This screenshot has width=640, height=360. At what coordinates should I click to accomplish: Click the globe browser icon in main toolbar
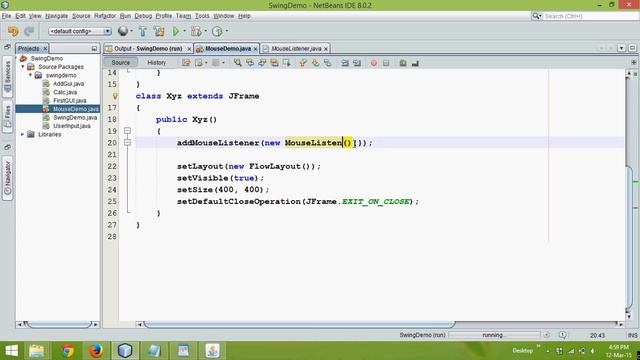[123, 31]
